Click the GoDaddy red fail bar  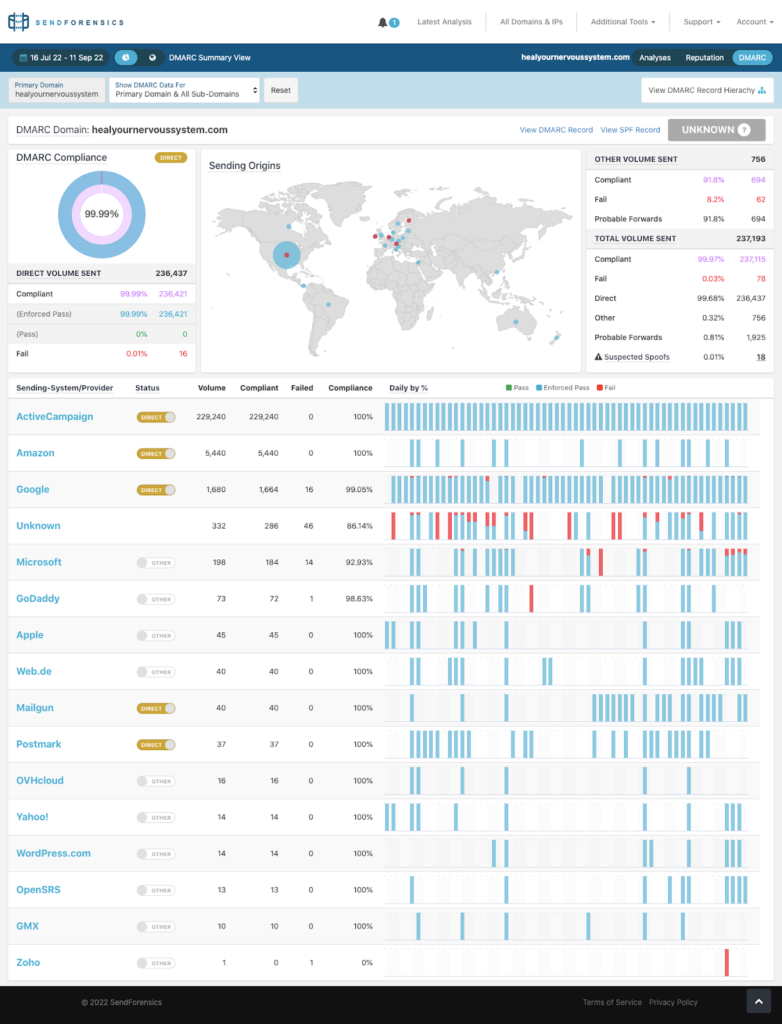coord(531,599)
